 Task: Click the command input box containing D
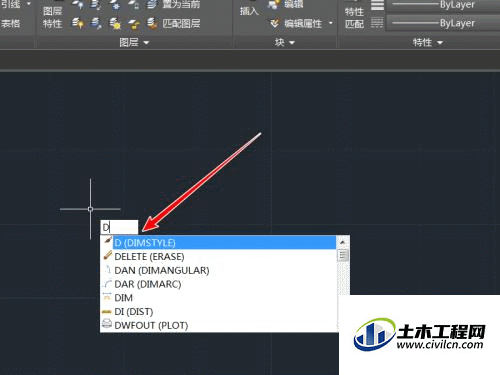119,227
